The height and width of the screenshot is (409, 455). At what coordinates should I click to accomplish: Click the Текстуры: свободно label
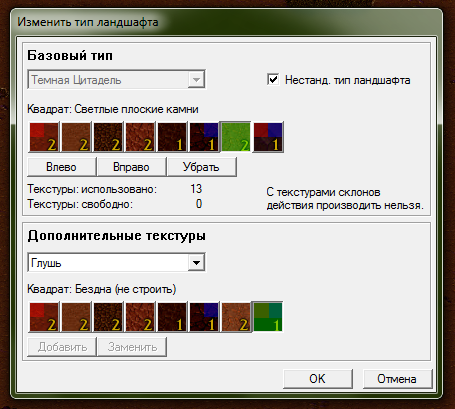pyautogui.click(x=80, y=204)
